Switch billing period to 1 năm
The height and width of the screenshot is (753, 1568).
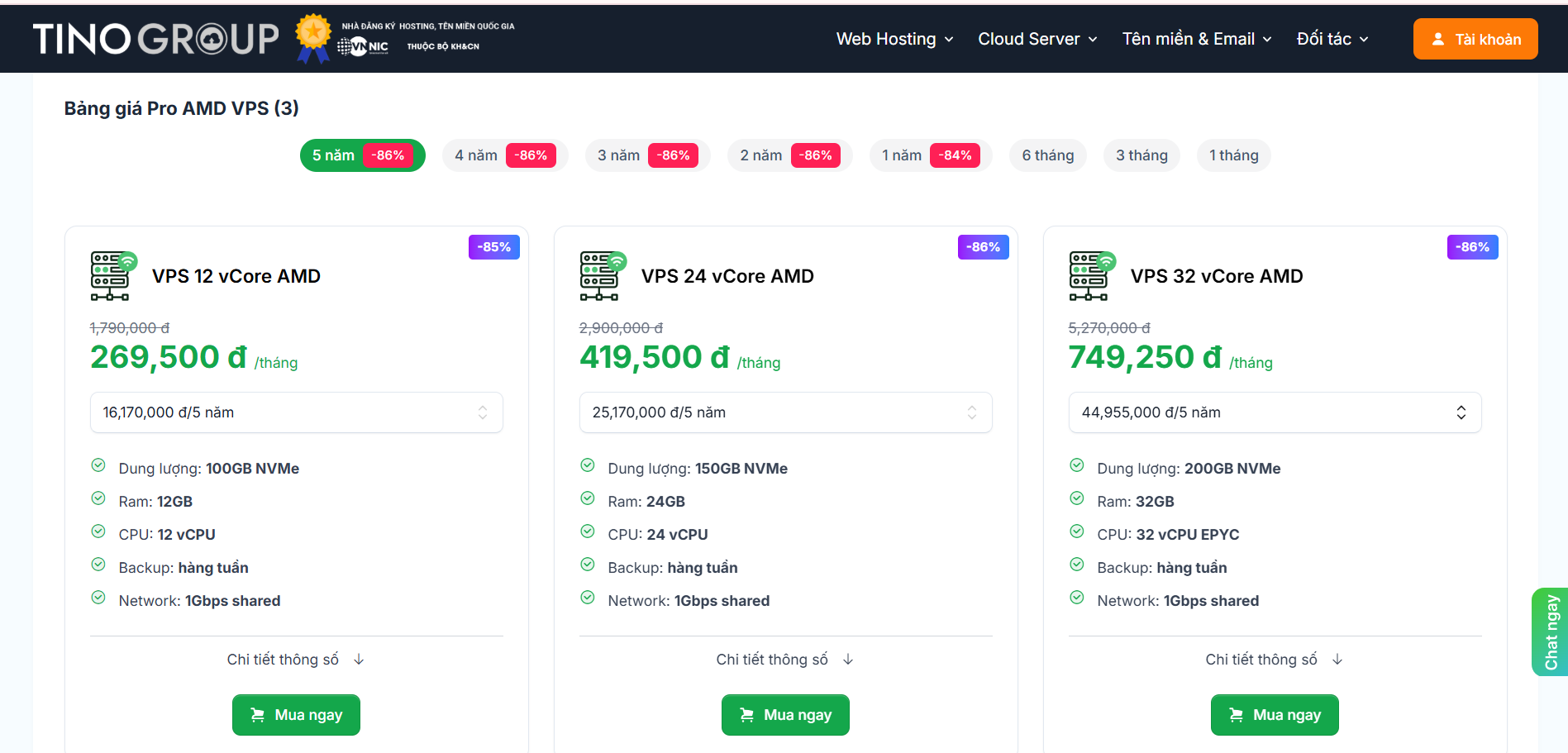click(930, 155)
